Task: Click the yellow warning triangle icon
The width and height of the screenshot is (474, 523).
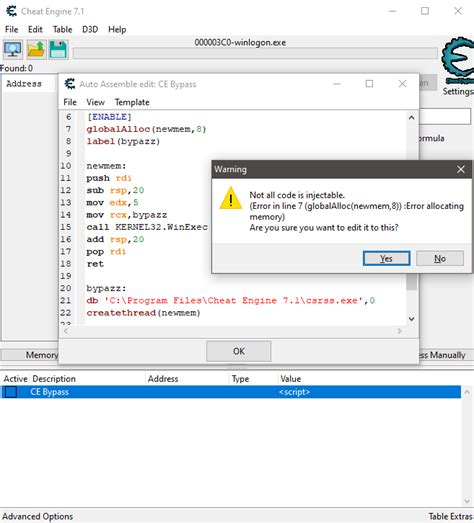Action: click(230, 199)
